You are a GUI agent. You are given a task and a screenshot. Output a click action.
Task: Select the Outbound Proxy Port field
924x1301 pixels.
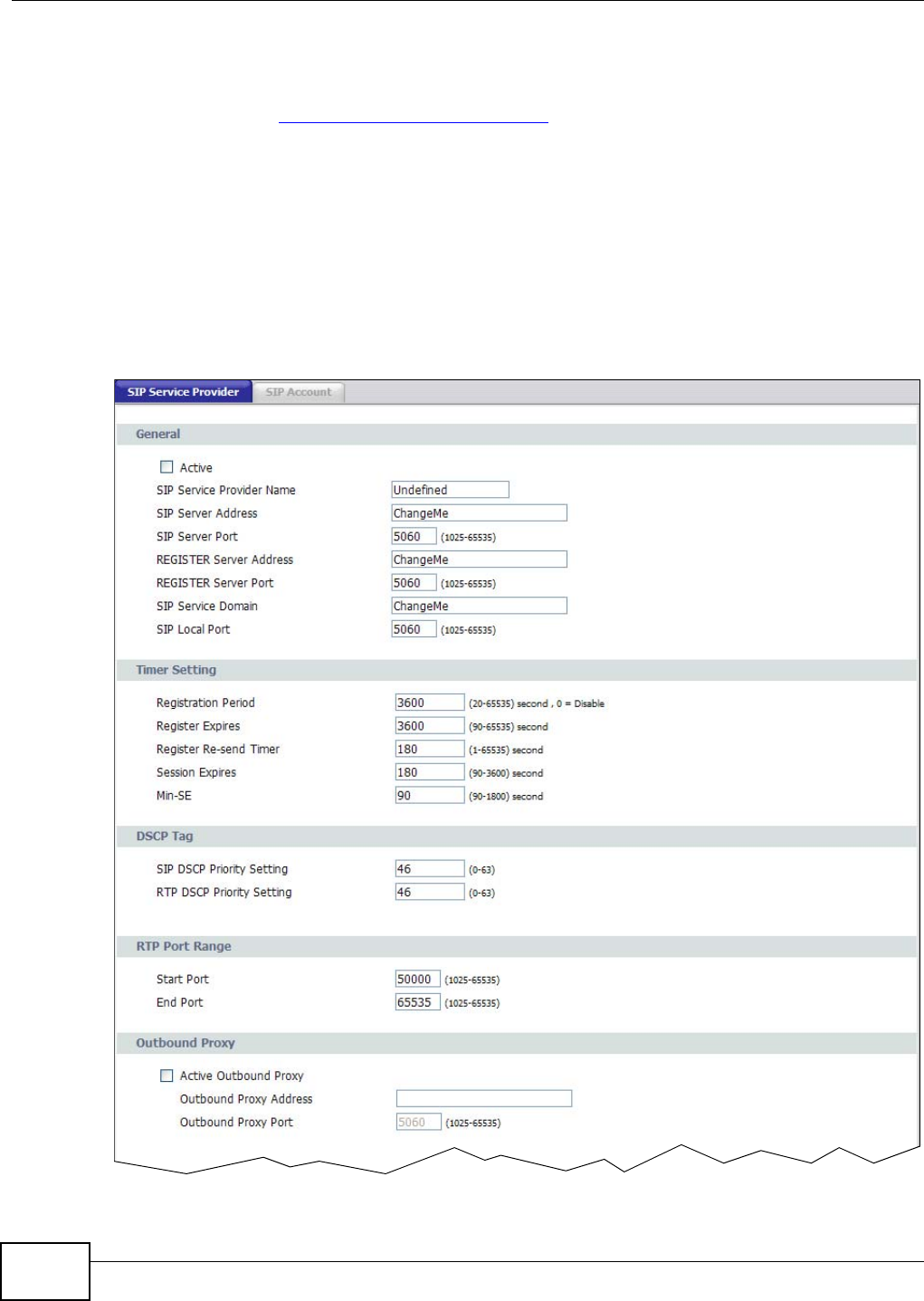click(418, 1122)
